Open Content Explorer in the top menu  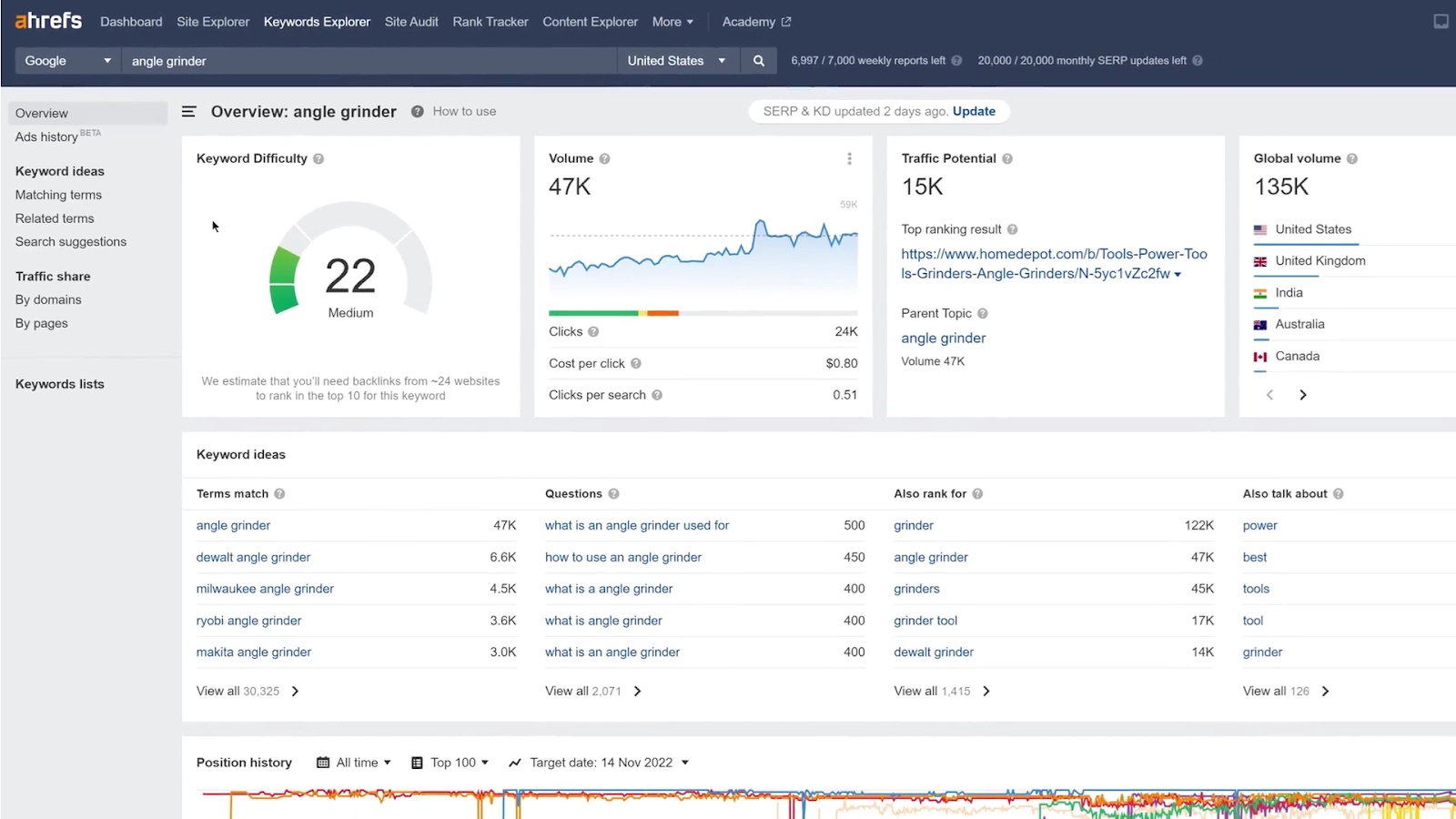coord(591,22)
